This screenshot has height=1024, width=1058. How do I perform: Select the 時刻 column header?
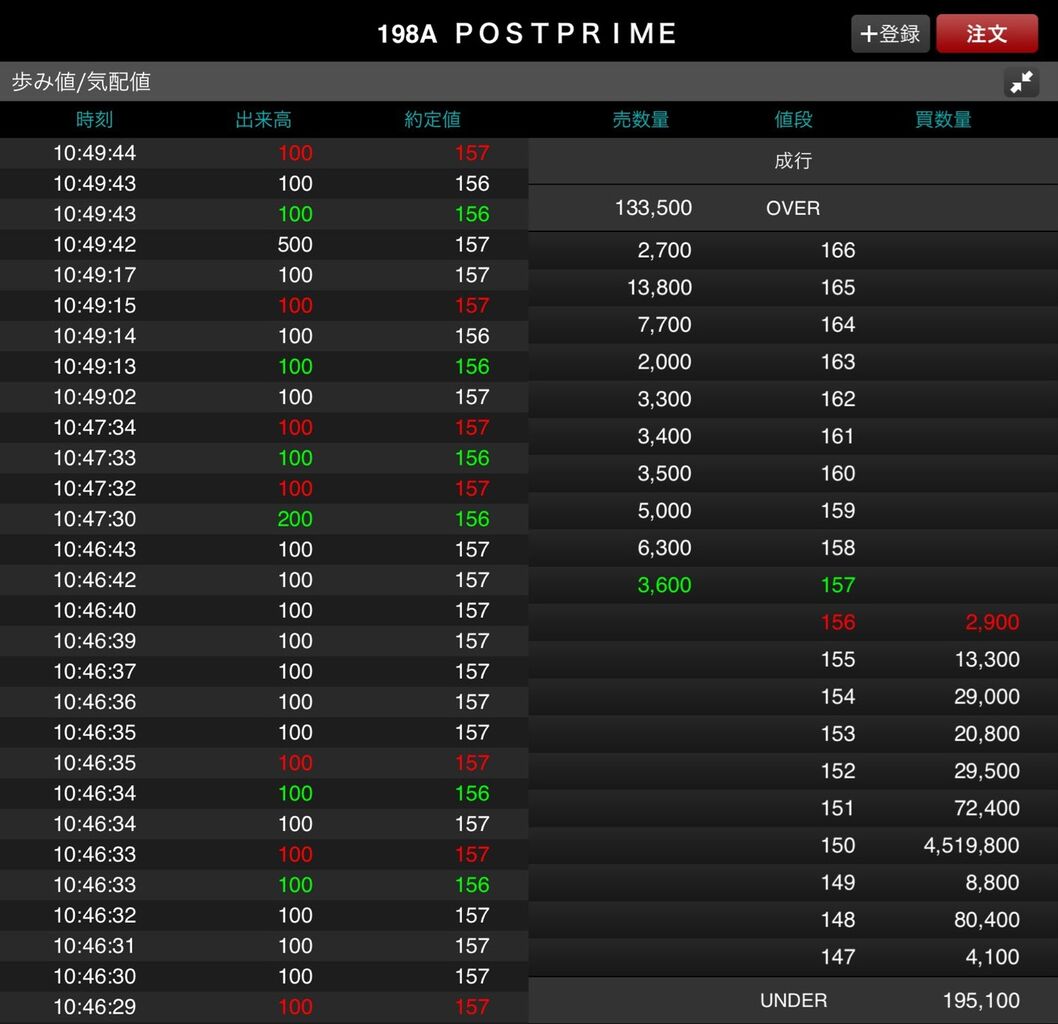[94, 120]
